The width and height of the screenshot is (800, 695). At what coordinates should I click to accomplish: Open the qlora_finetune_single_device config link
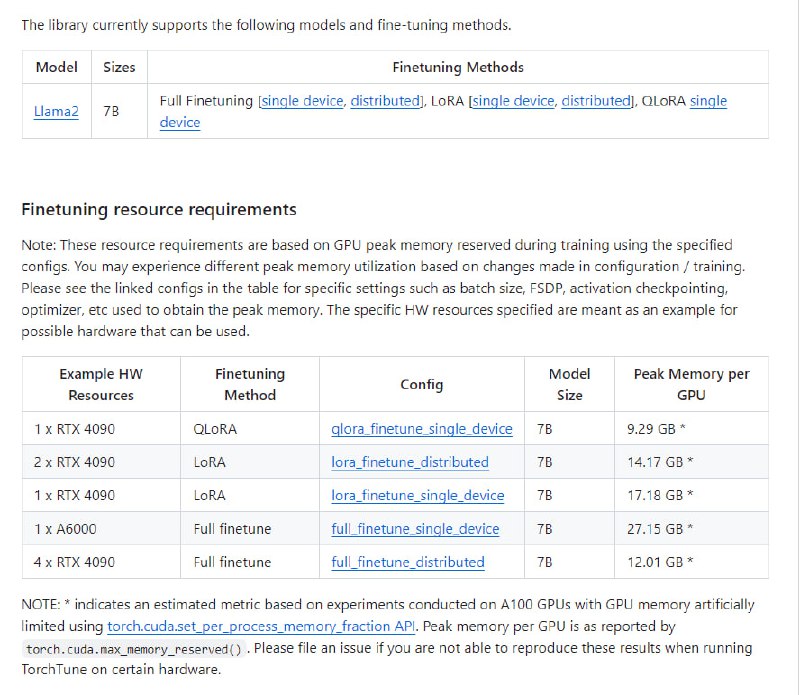(x=422, y=429)
